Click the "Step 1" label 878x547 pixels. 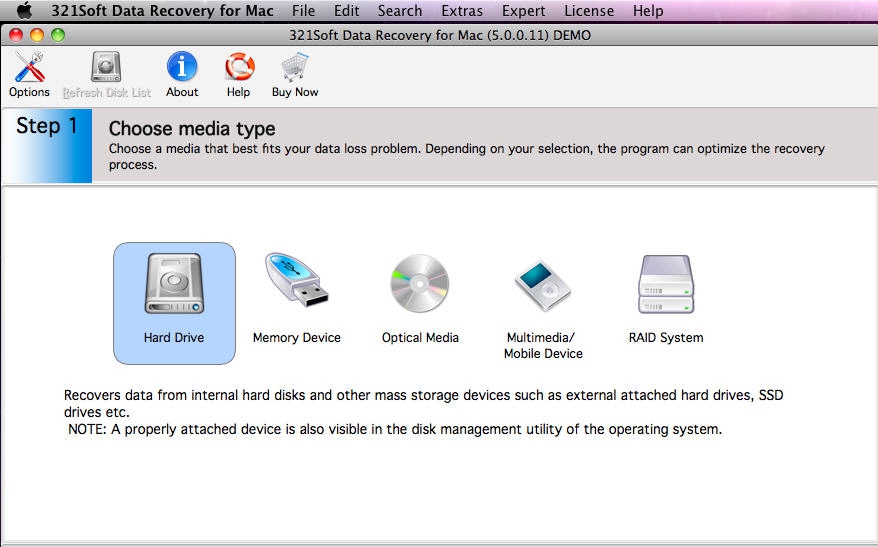click(47, 126)
